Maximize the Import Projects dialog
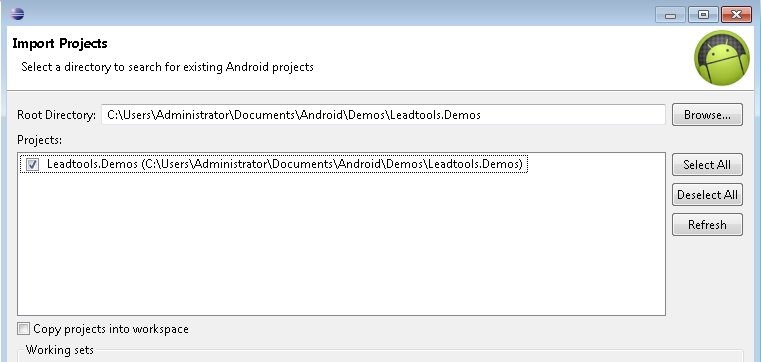Screen dimensions: 761x362 (x=703, y=15)
